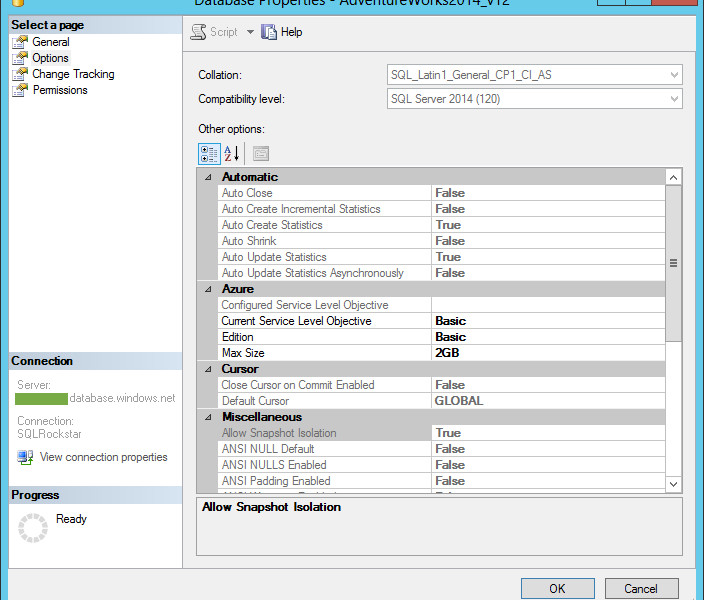Viewport: 704px width, 600px height.
Task: Sort options alphabetically
Action: pos(232,154)
